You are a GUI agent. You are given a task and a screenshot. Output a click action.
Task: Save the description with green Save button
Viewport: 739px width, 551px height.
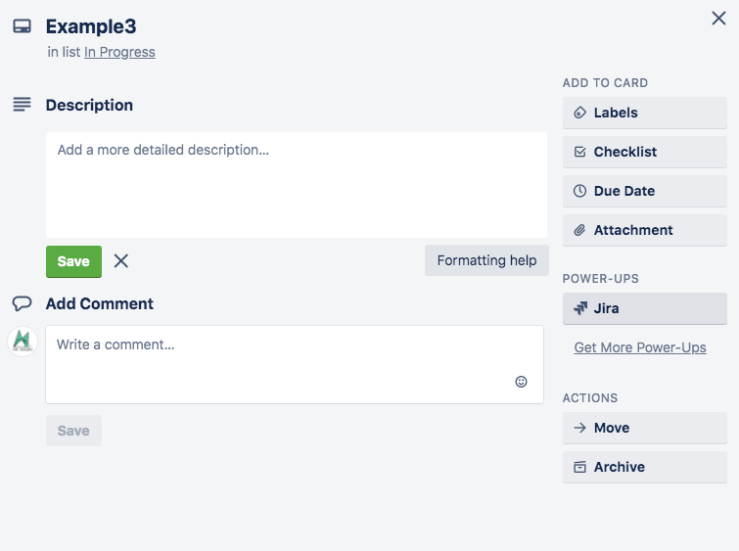[73, 261]
